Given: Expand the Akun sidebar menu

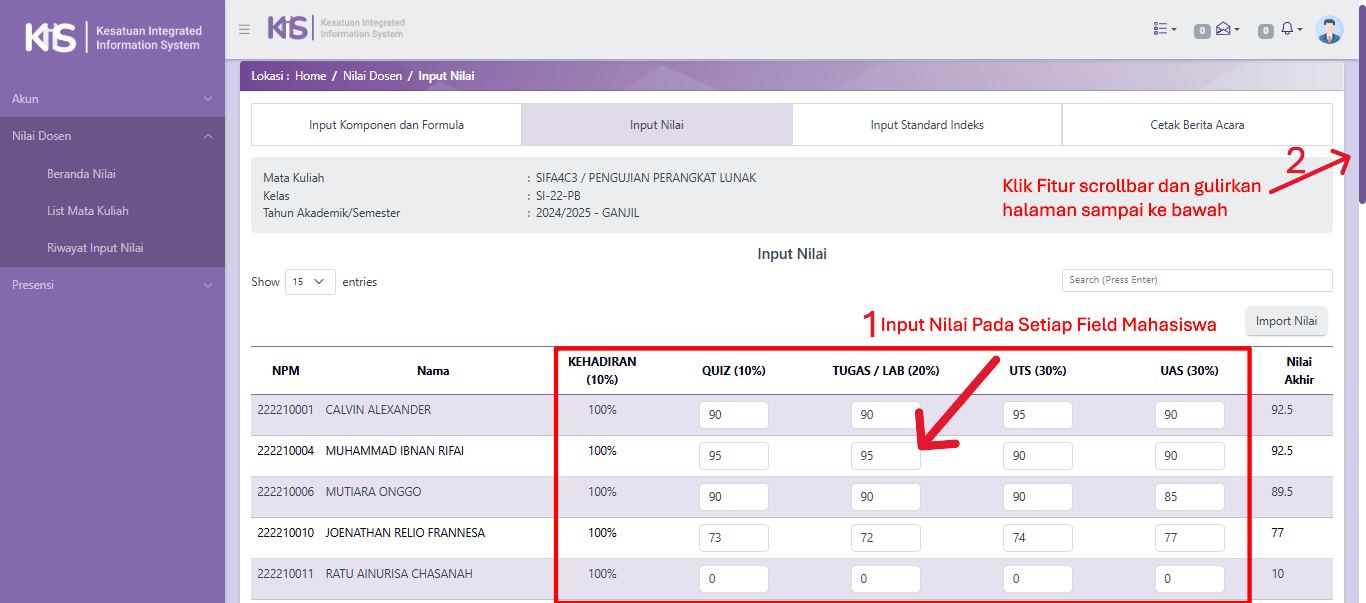Looking at the screenshot, I should (112, 99).
